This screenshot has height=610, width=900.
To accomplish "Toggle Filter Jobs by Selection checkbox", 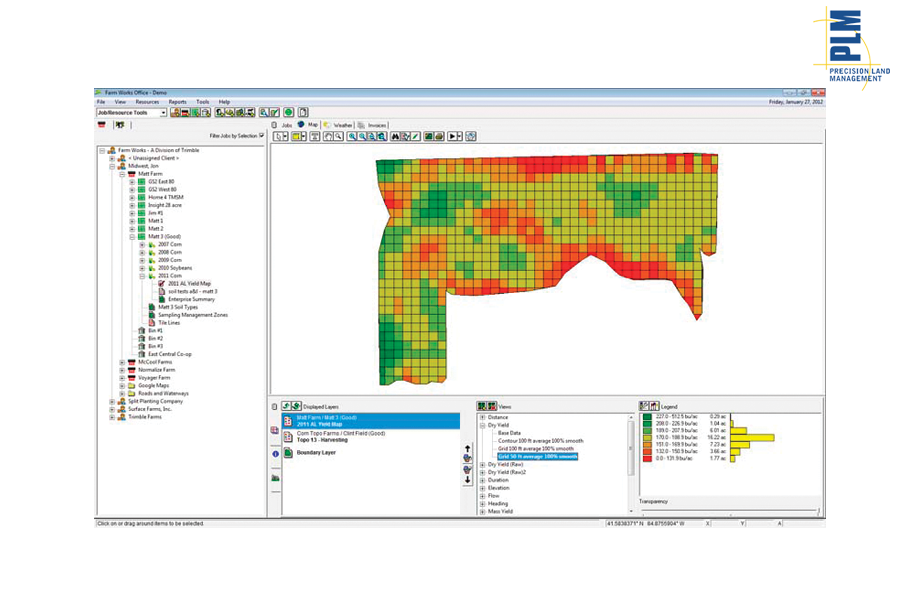I will click(x=262, y=135).
